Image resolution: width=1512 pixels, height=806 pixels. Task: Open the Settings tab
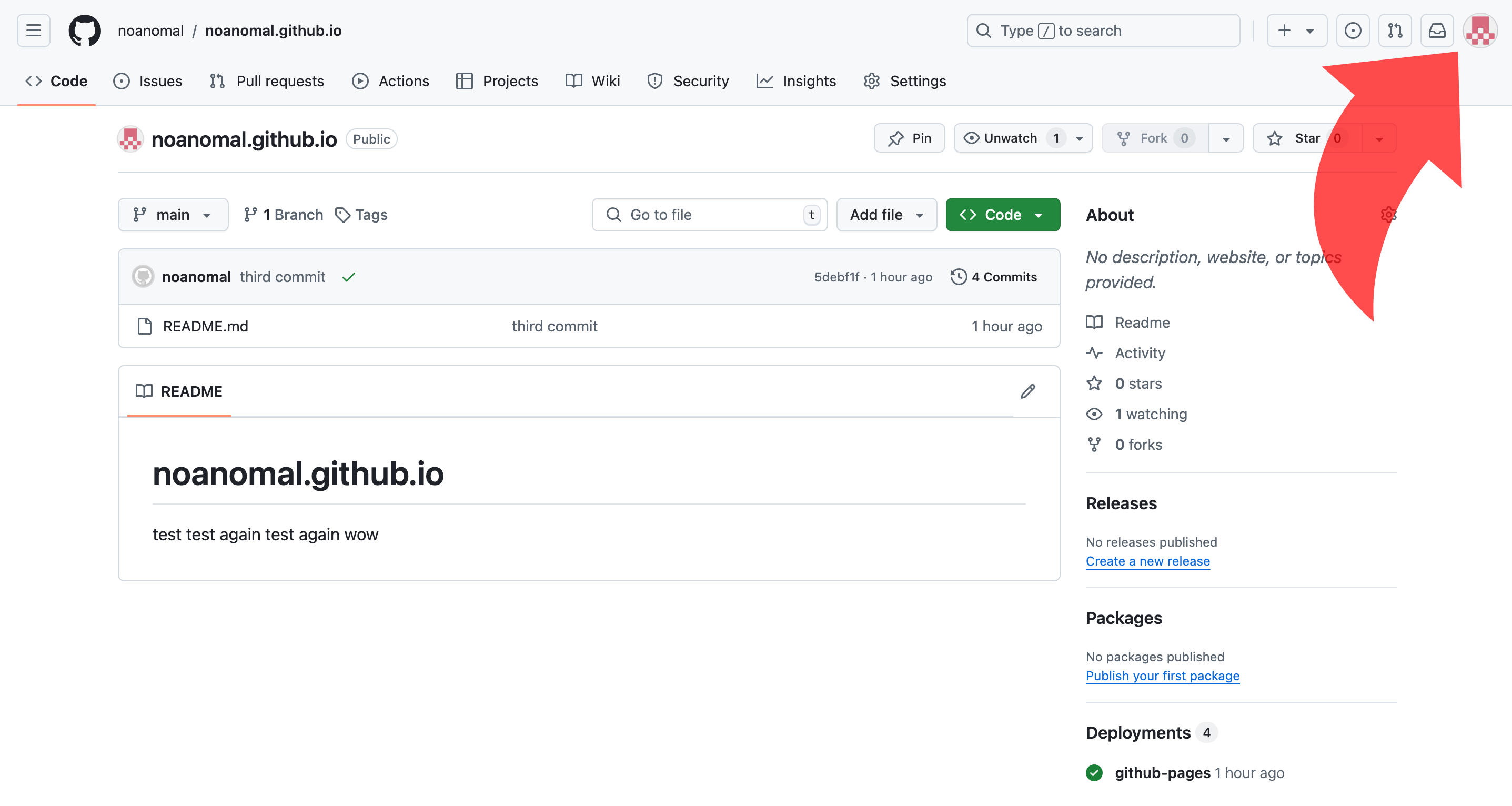coord(904,81)
